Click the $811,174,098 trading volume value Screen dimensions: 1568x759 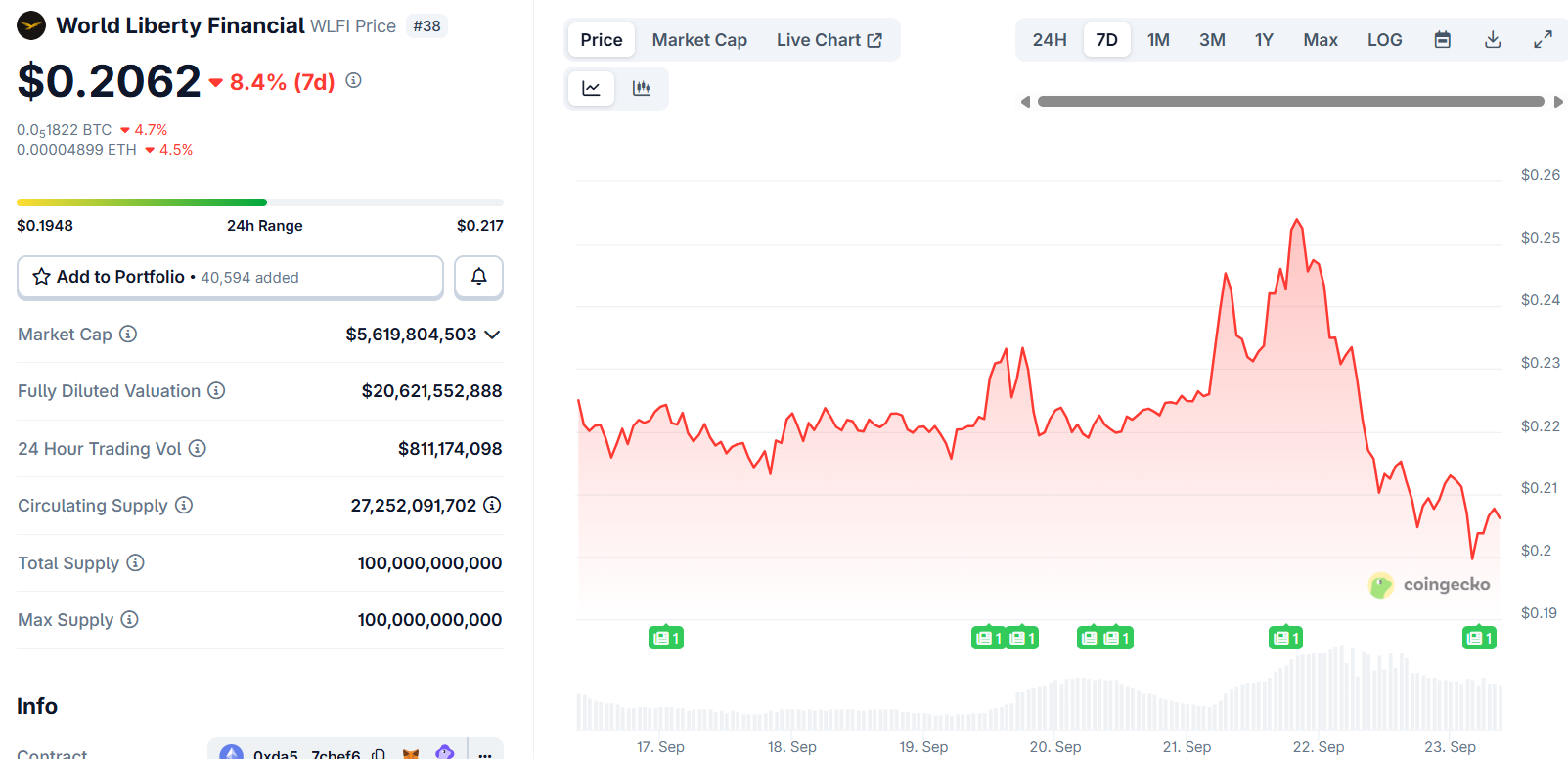pyautogui.click(x=450, y=449)
